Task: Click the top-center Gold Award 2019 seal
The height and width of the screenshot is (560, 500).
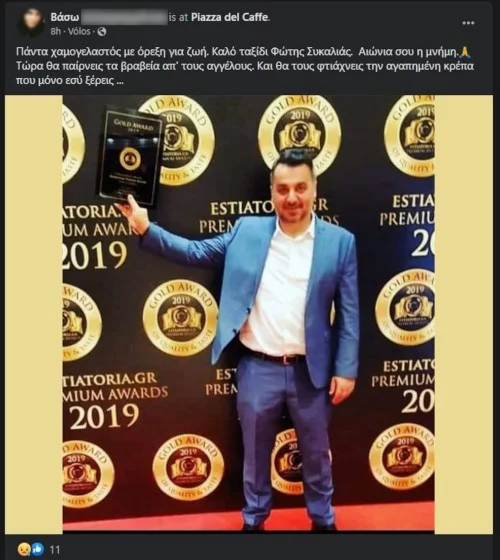Action: pyautogui.click(x=299, y=134)
